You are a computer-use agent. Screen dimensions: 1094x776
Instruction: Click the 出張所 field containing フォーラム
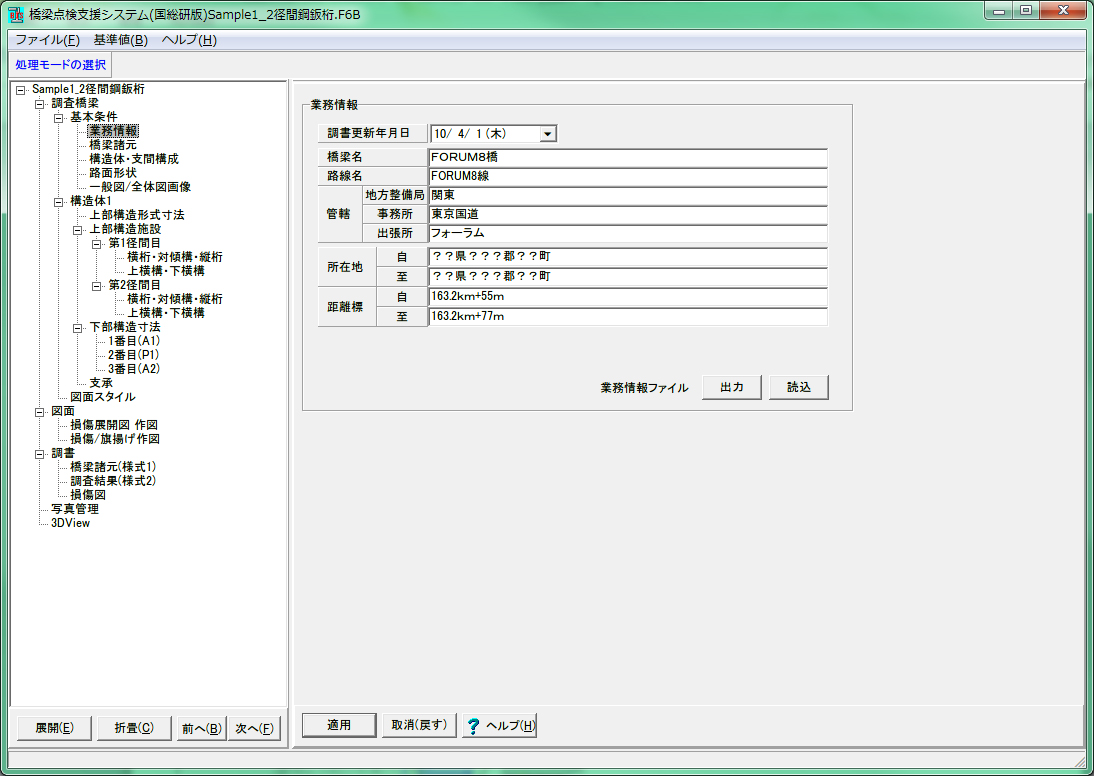coord(628,233)
